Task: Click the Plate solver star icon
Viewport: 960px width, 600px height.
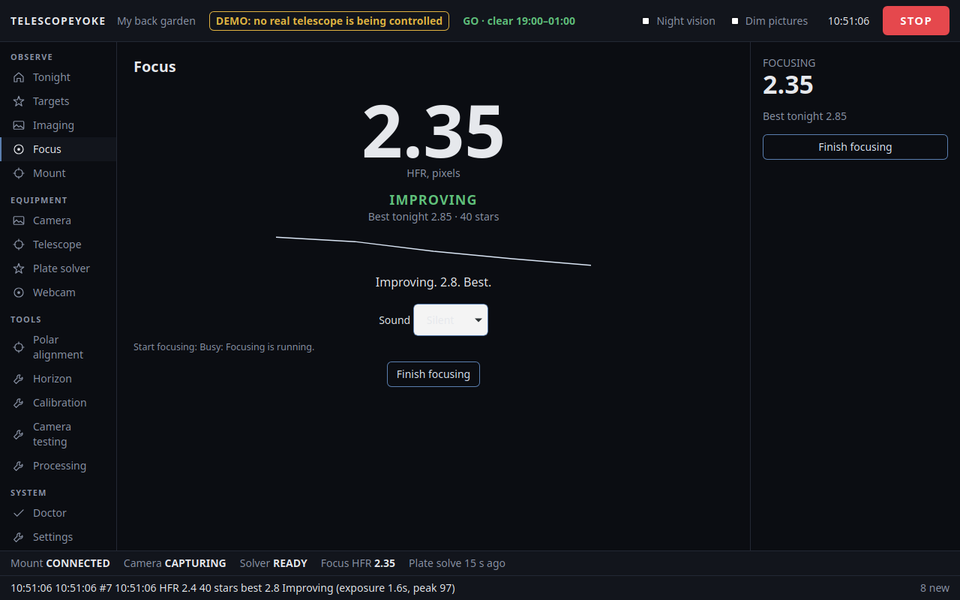Action: click(19, 268)
